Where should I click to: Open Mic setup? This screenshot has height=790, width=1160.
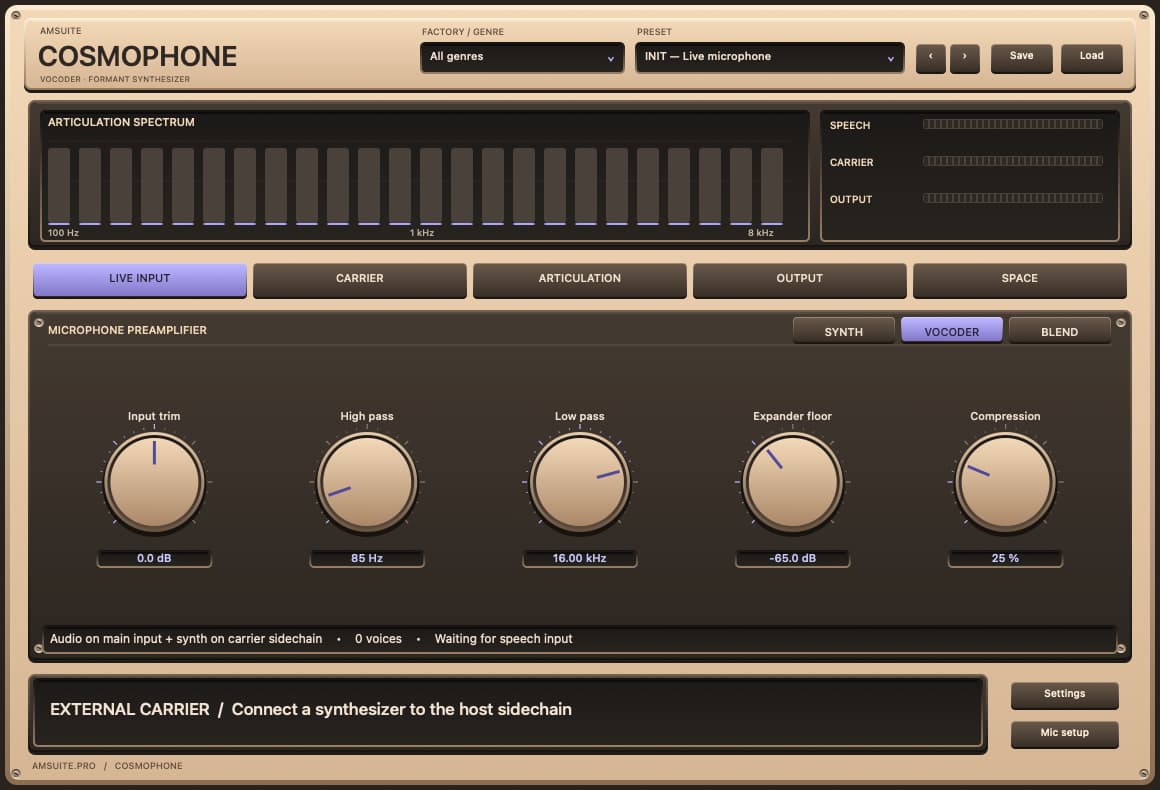point(1065,734)
